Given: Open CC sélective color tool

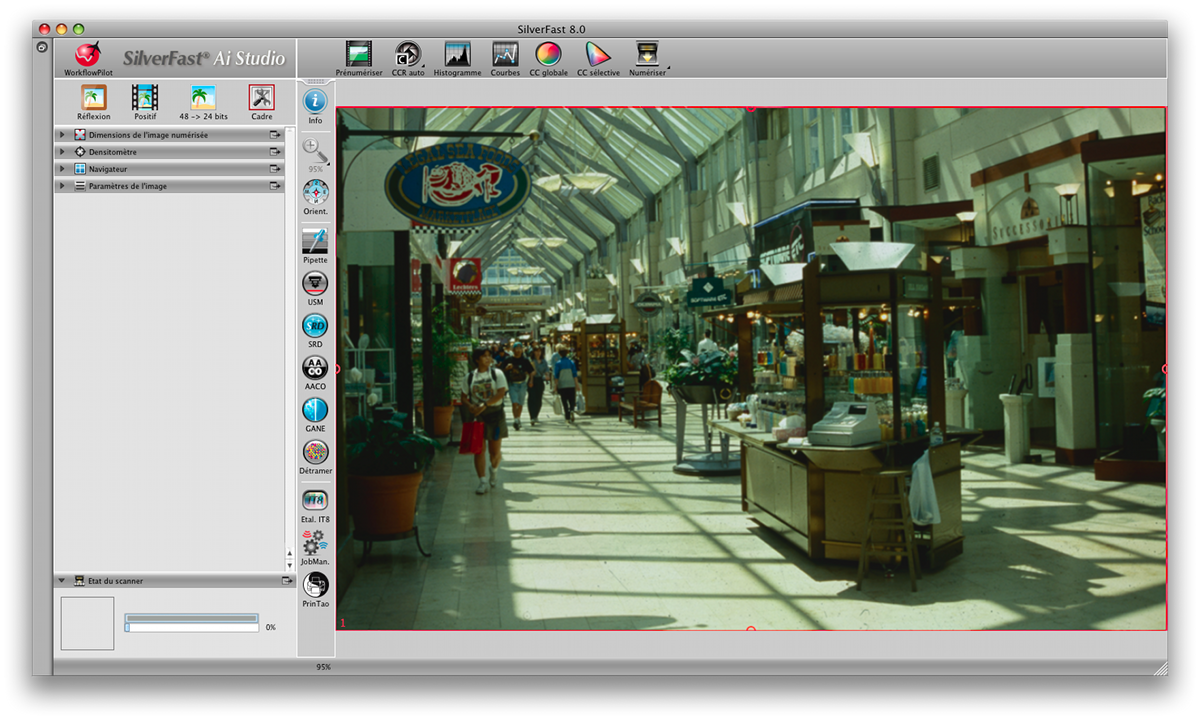Looking at the screenshot, I should tap(598, 54).
